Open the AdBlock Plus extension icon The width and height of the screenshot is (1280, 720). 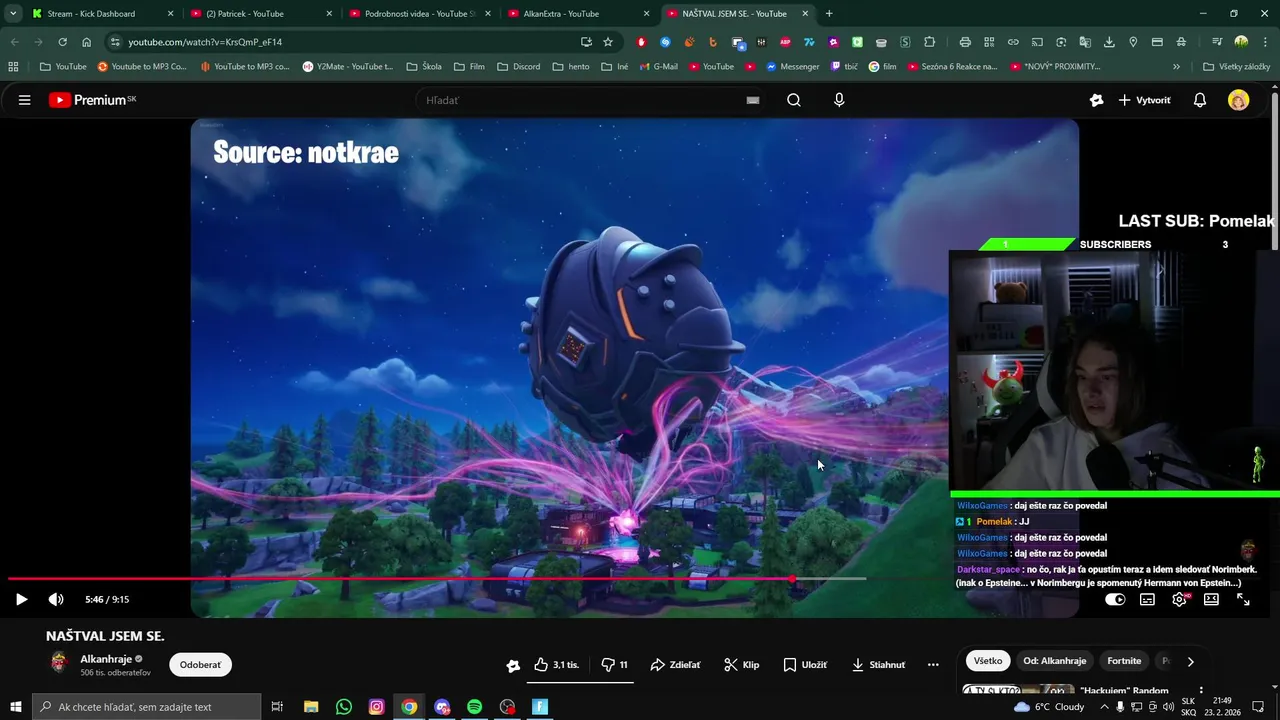785,42
